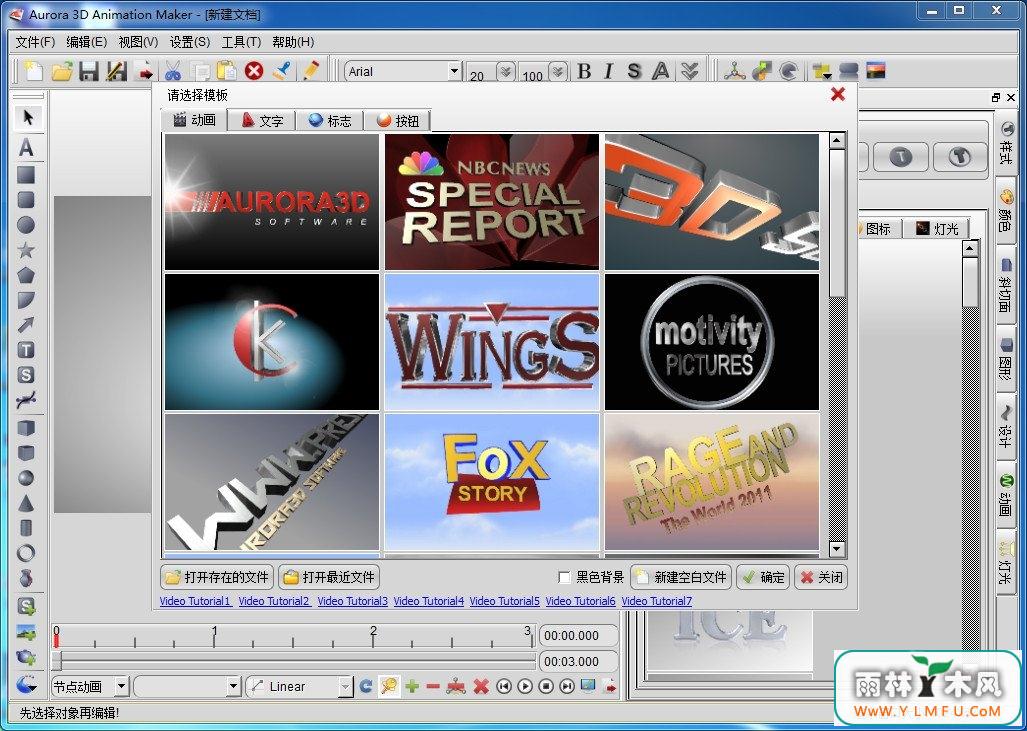Screen dimensions: 1027x731
Task: Open the Arial font dropdown
Action: (454, 71)
